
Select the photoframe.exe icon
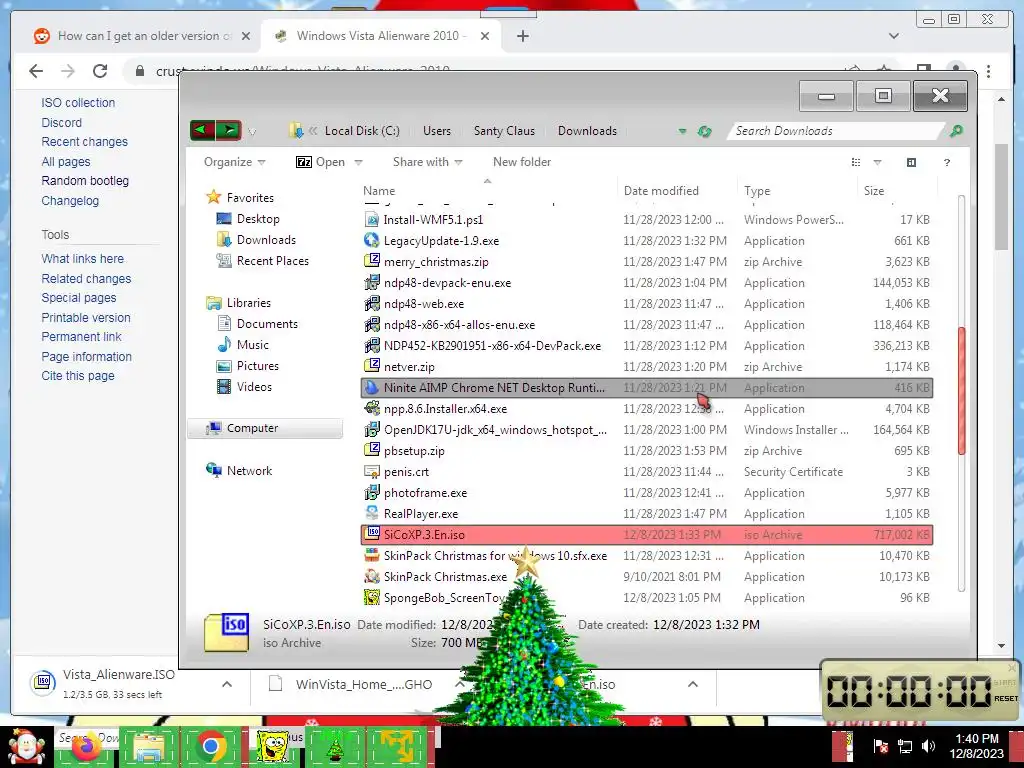click(x=372, y=492)
